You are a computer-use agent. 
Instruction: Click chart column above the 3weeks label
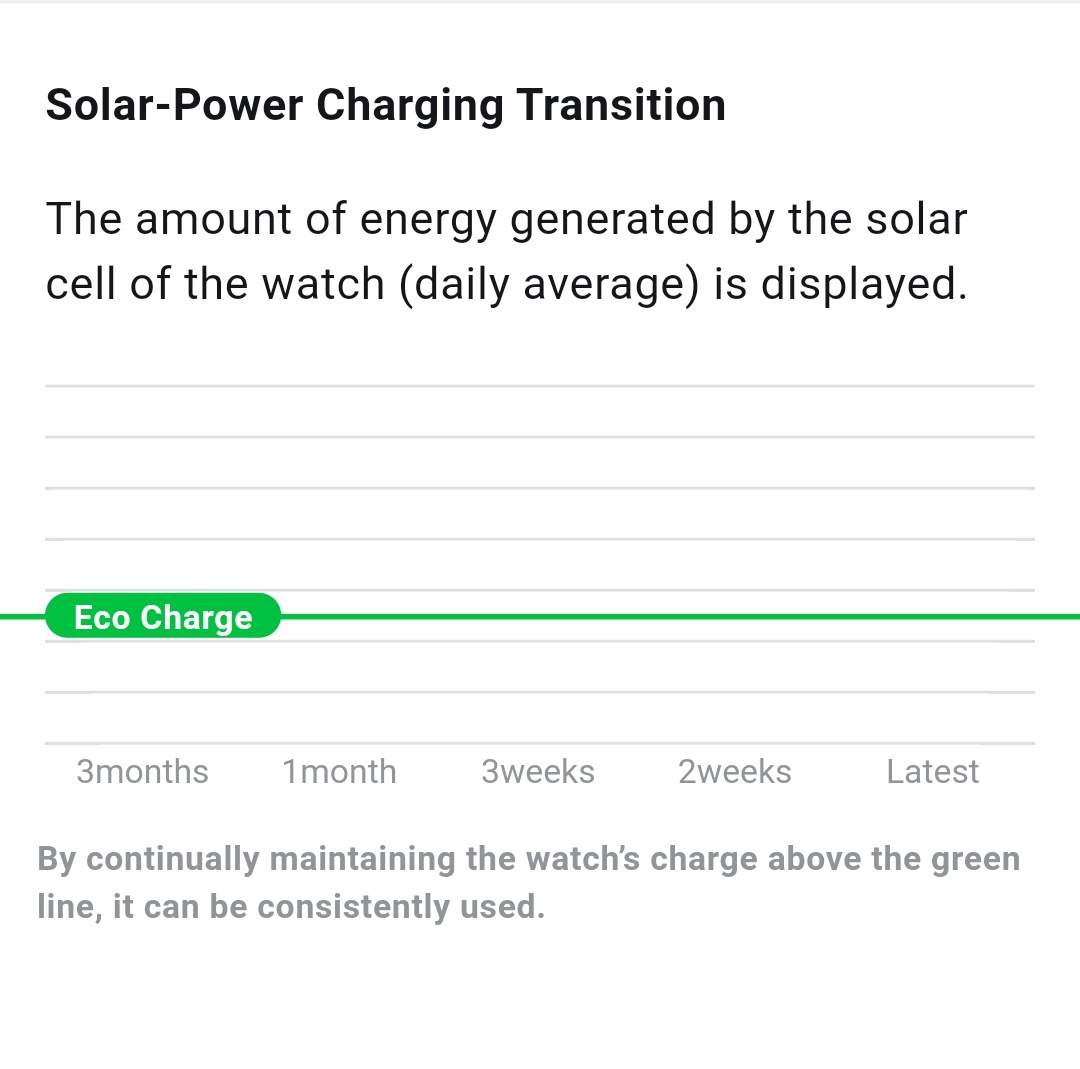click(x=538, y=565)
